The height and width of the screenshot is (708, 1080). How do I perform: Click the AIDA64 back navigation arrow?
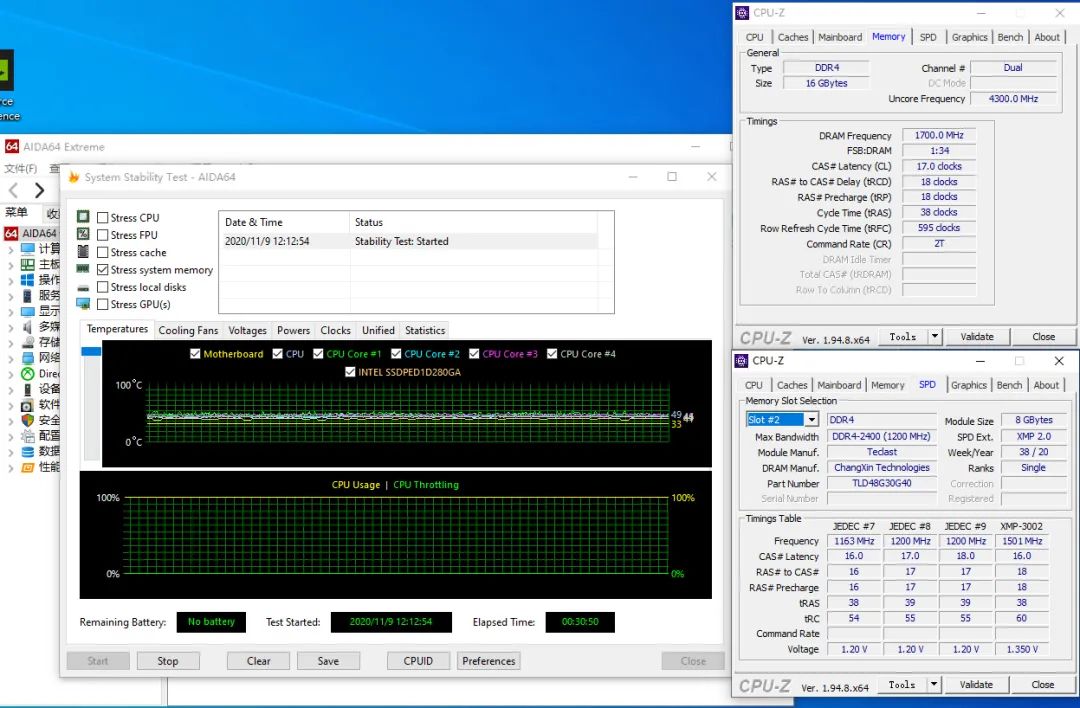13,190
